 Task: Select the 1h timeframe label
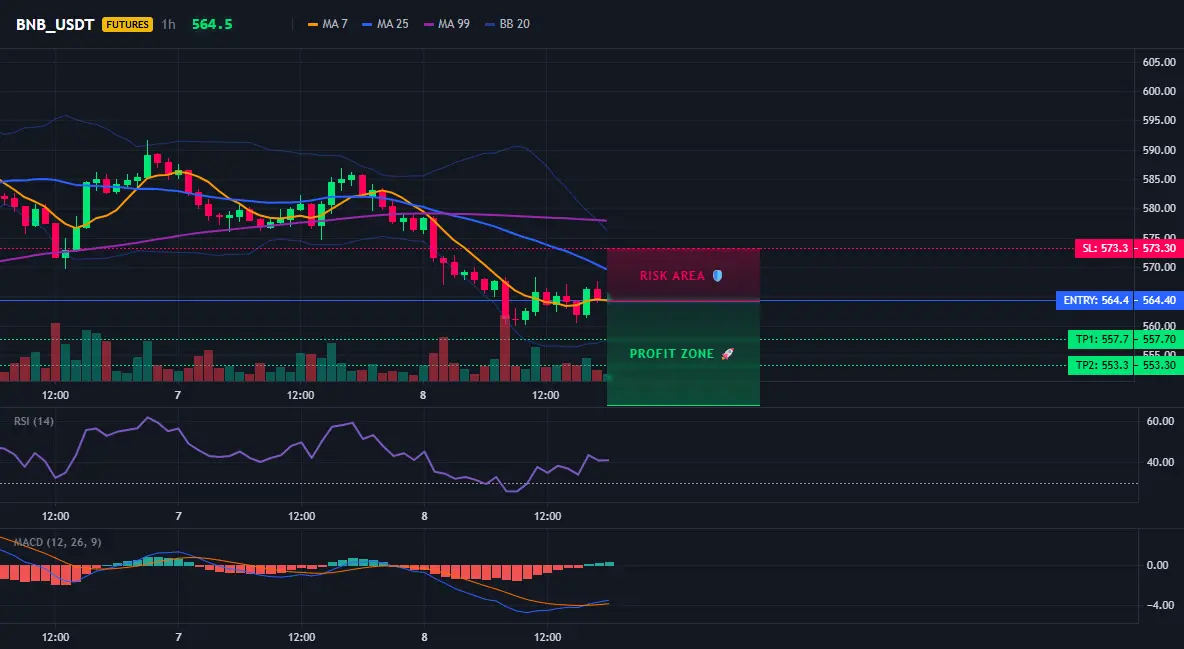[168, 24]
